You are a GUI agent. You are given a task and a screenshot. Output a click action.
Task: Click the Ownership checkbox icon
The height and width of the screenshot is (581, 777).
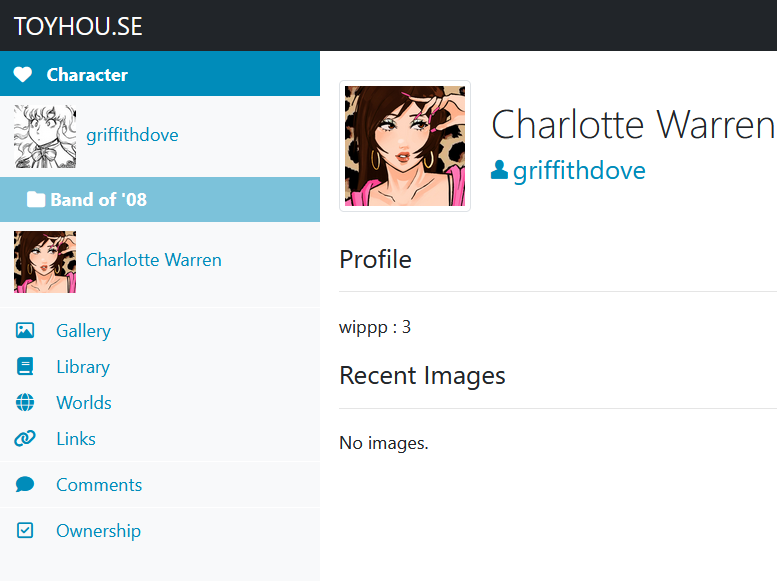point(25,530)
